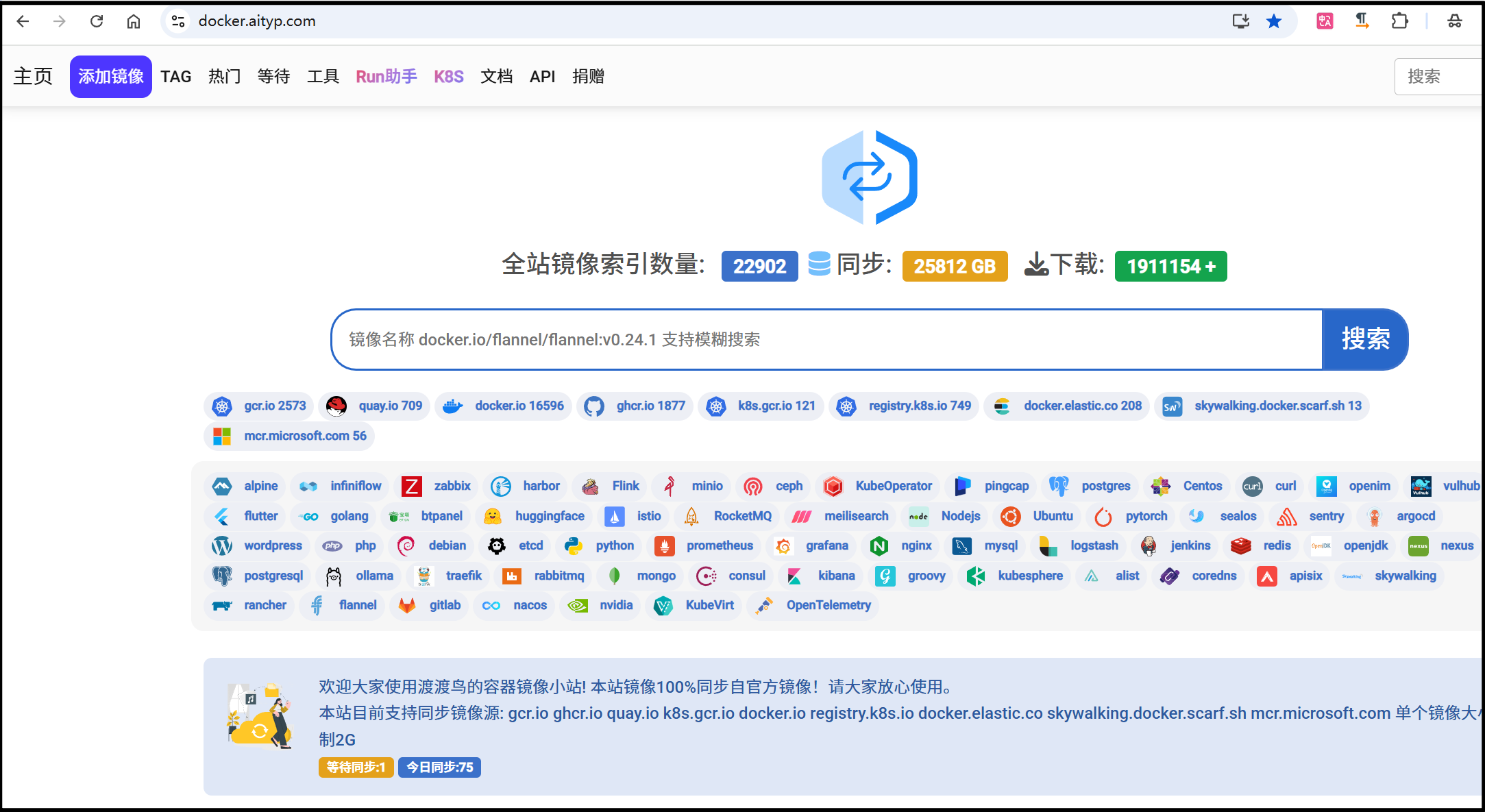Click the install app icon in address bar
Image resolution: width=1485 pixels, height=812 pixels.
1240,21
